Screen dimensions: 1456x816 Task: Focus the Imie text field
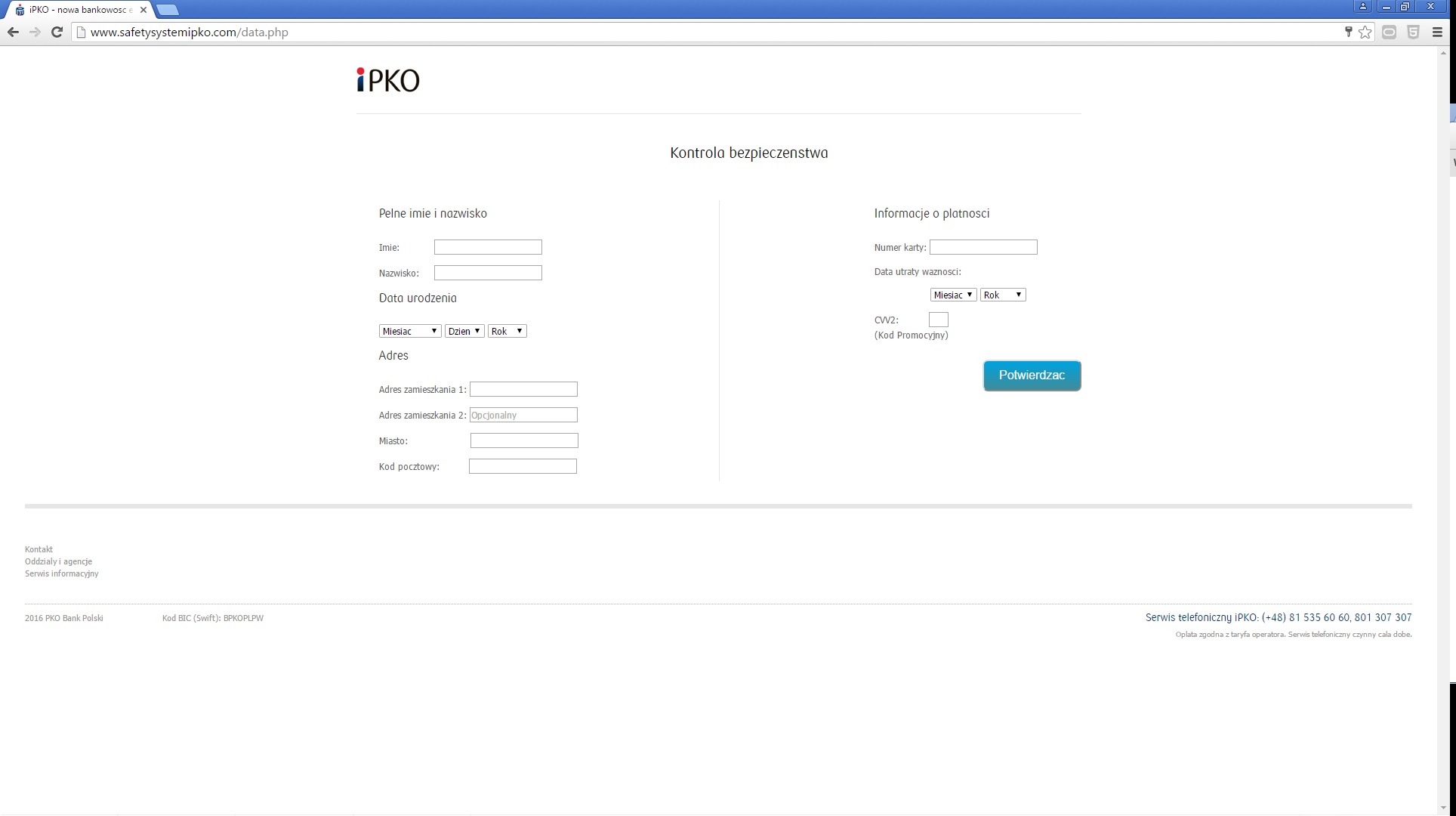pos(488,247)
